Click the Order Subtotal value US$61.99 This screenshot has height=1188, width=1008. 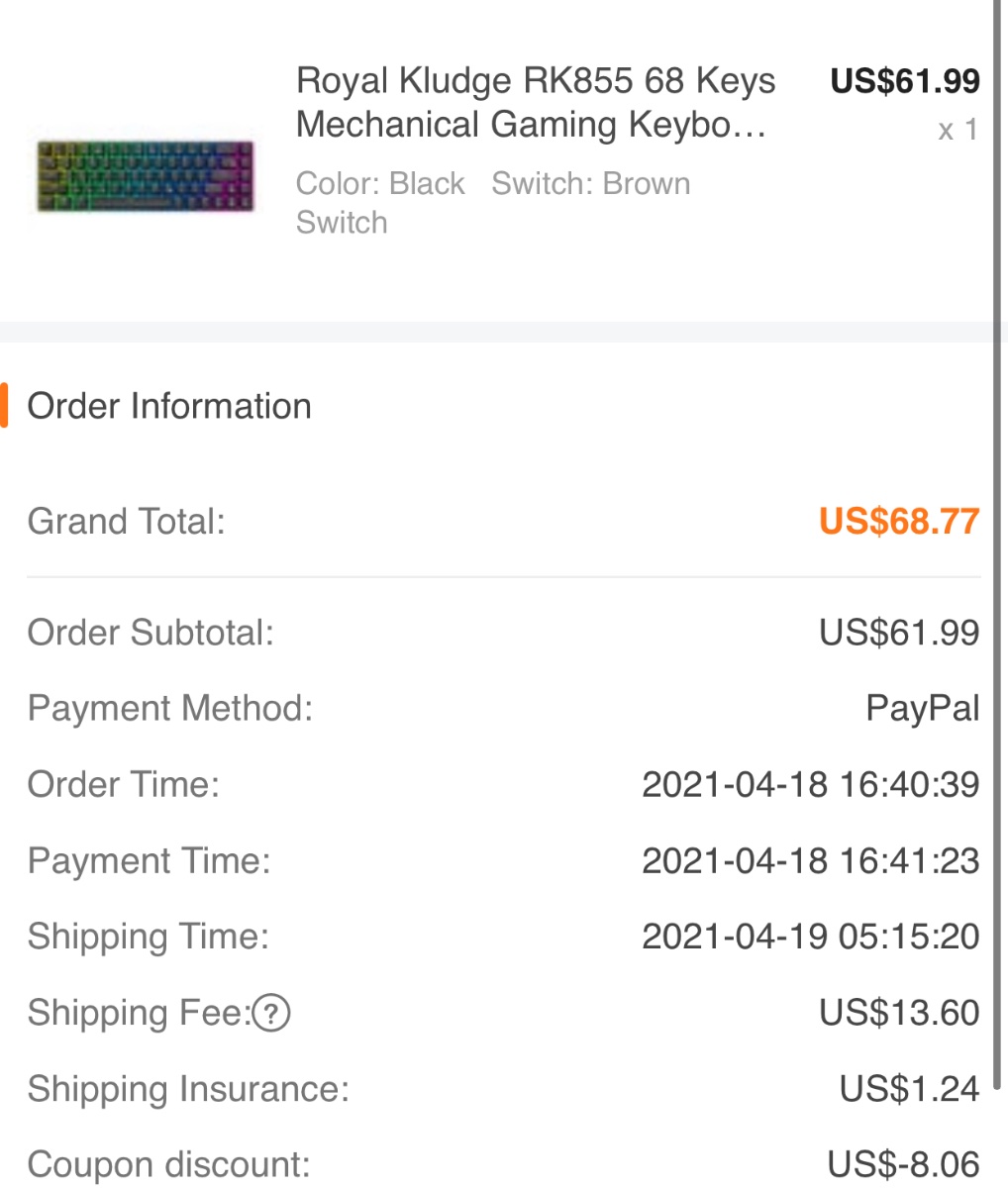coord(899,633)
